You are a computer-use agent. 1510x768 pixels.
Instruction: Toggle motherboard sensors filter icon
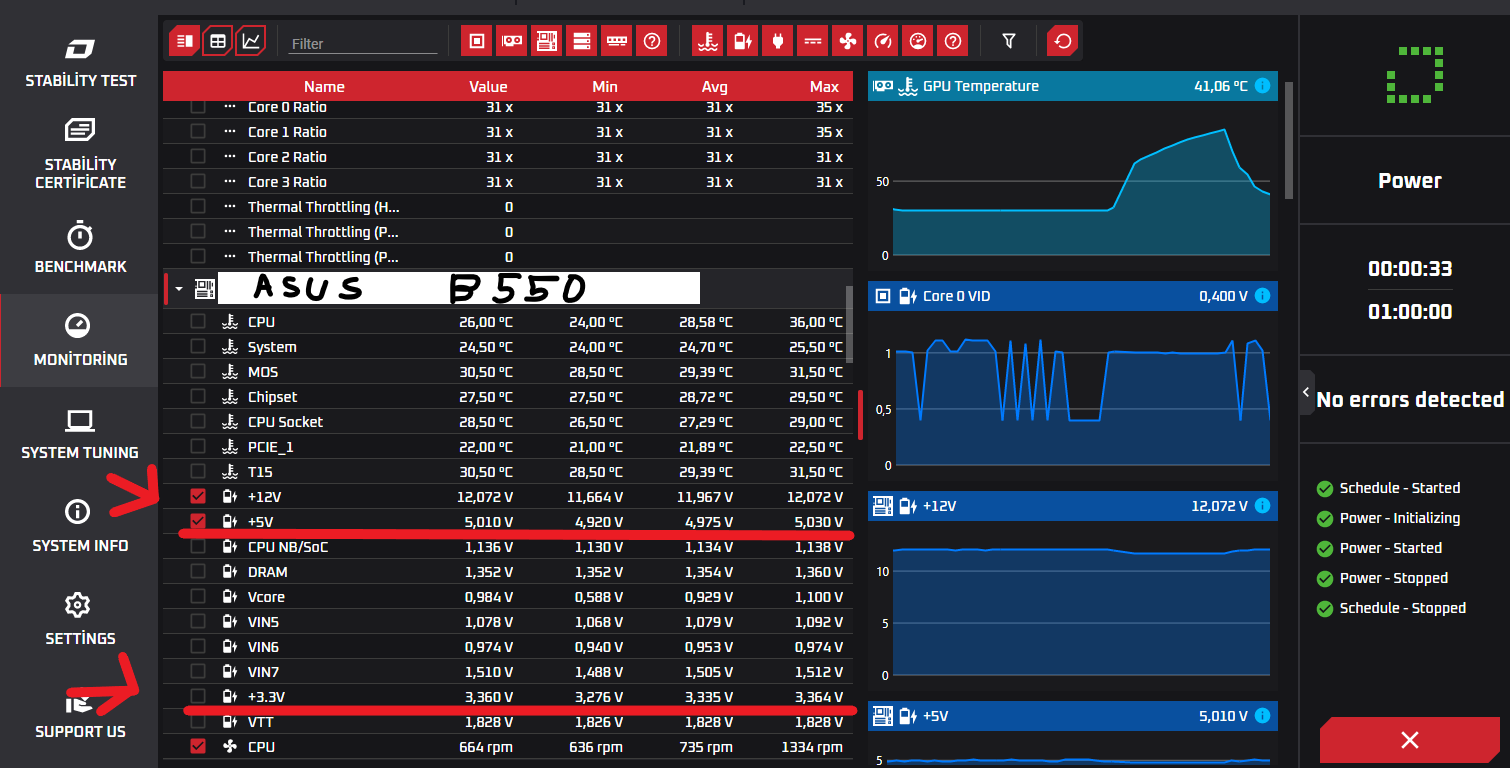pyautogui.click(x=547, y=41)
